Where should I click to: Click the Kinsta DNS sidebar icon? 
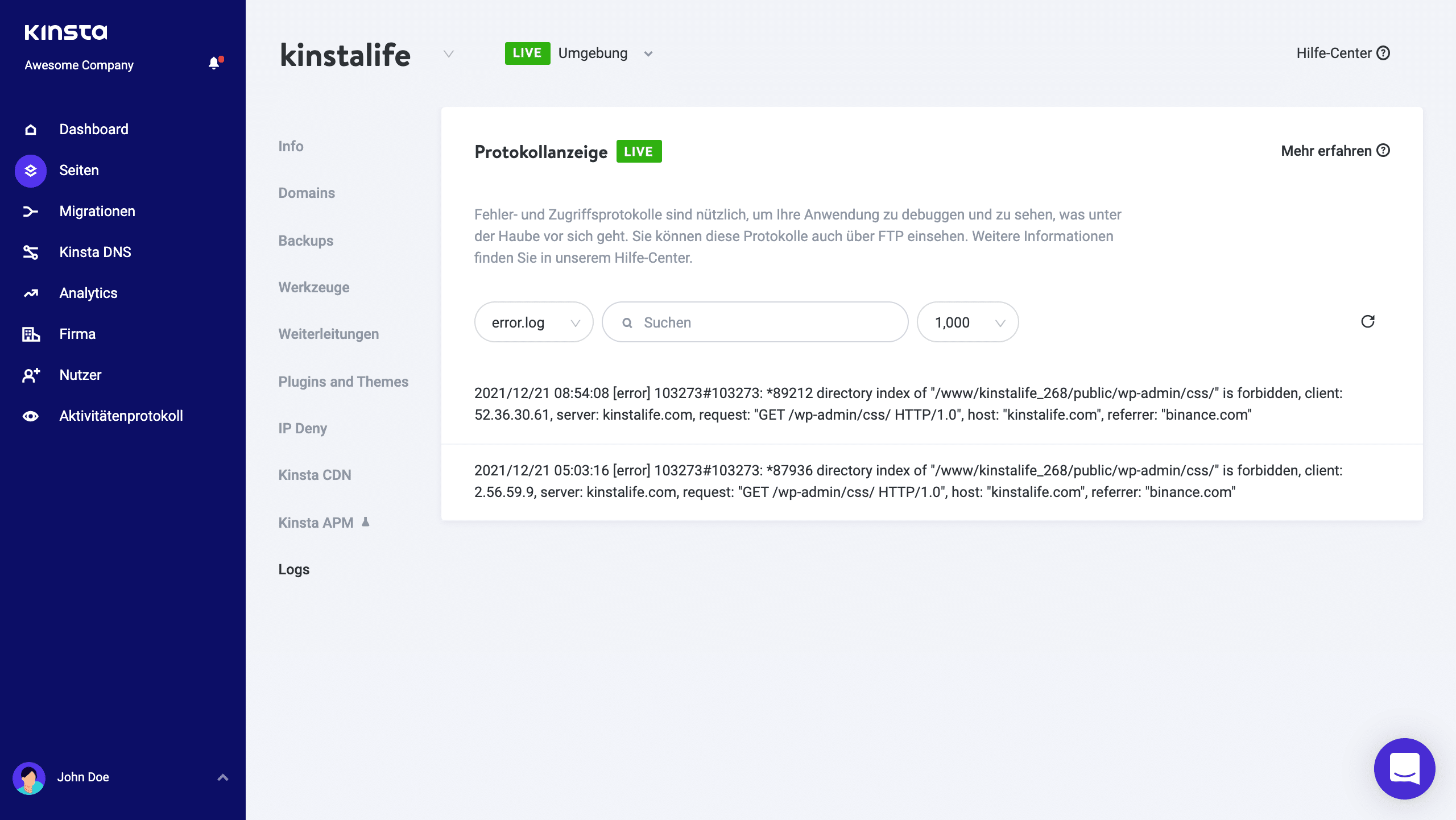[29, 252]
